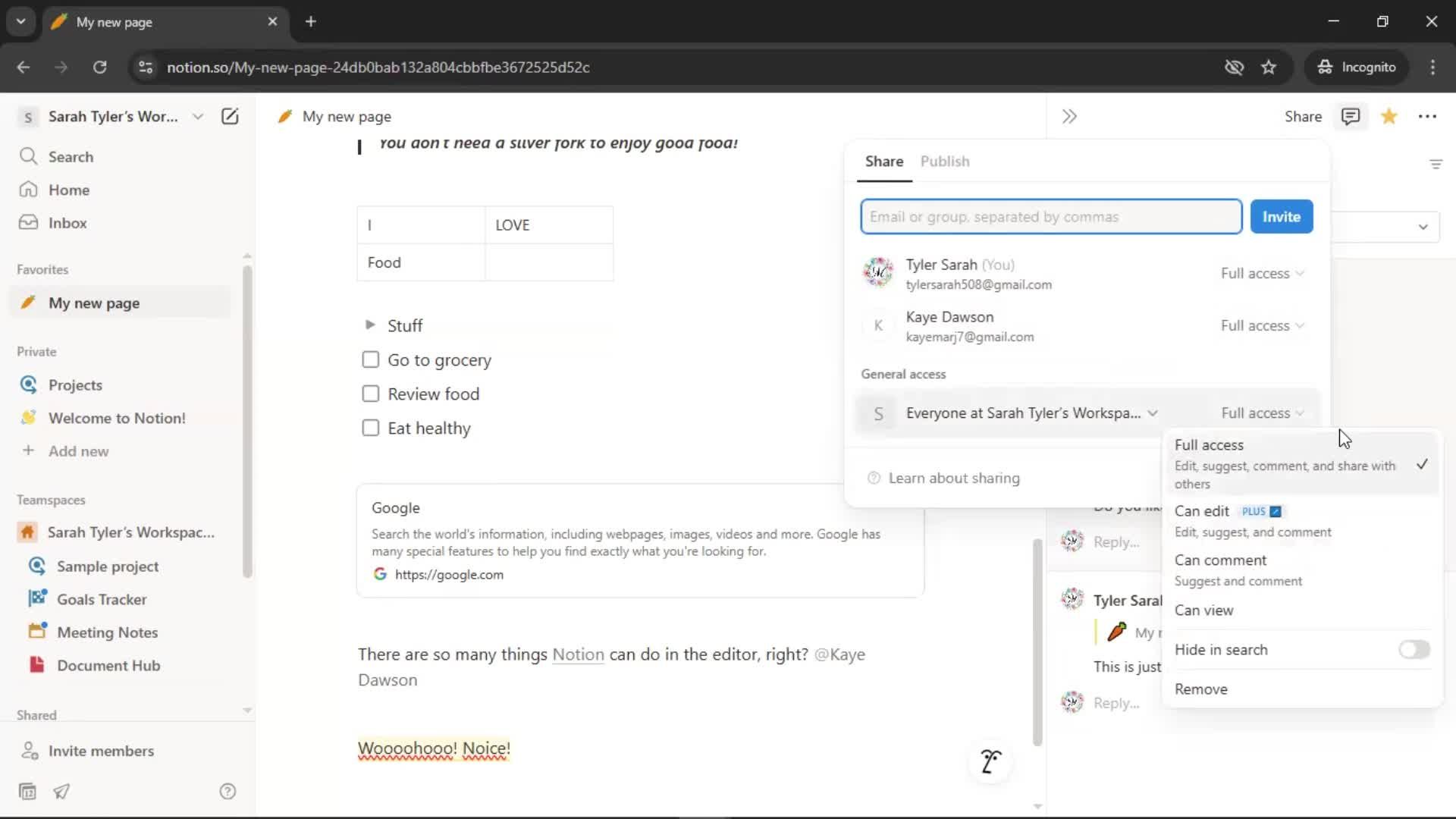Image resolution: width=1456 pixels, height=819 pixels.
Task: Collapse comments panel with double chevron
Action: pyautogui.click(x=1069, y=116)
